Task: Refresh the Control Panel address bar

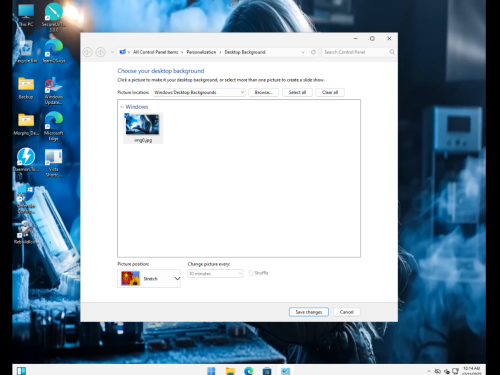Action: pos(313,52)
